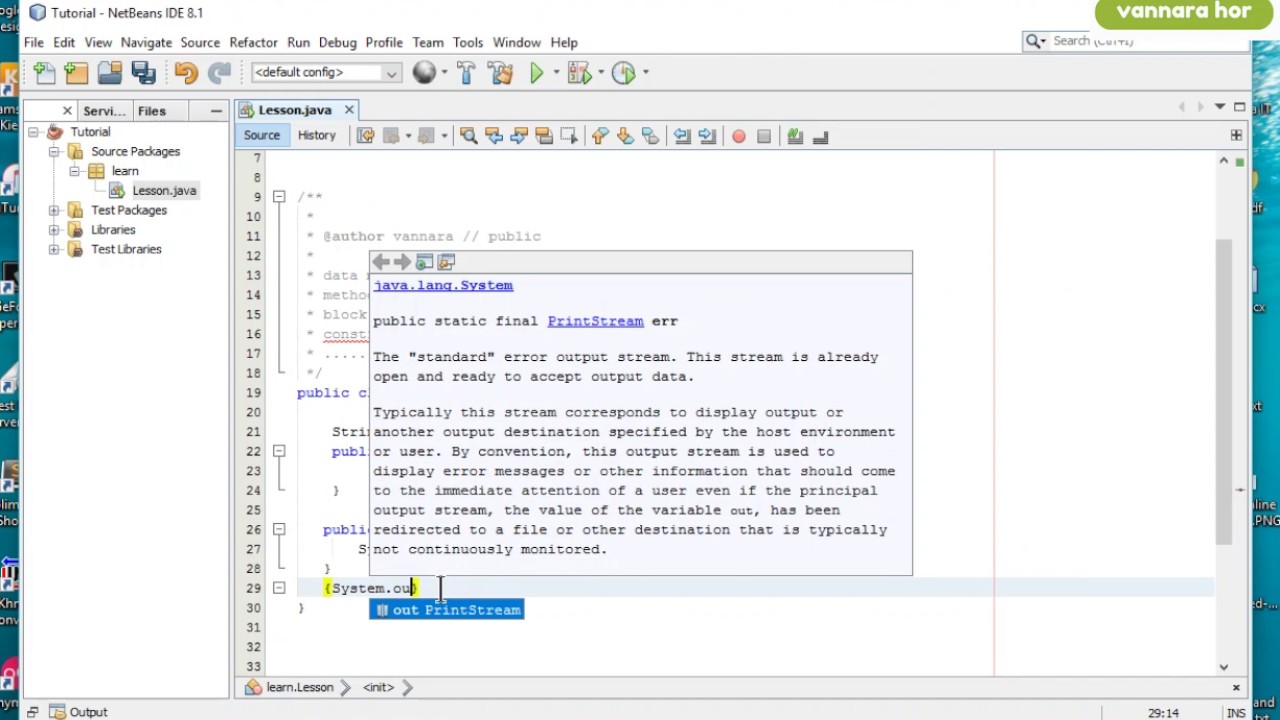Click the Previous Bookmark icon

click(600, 136)
